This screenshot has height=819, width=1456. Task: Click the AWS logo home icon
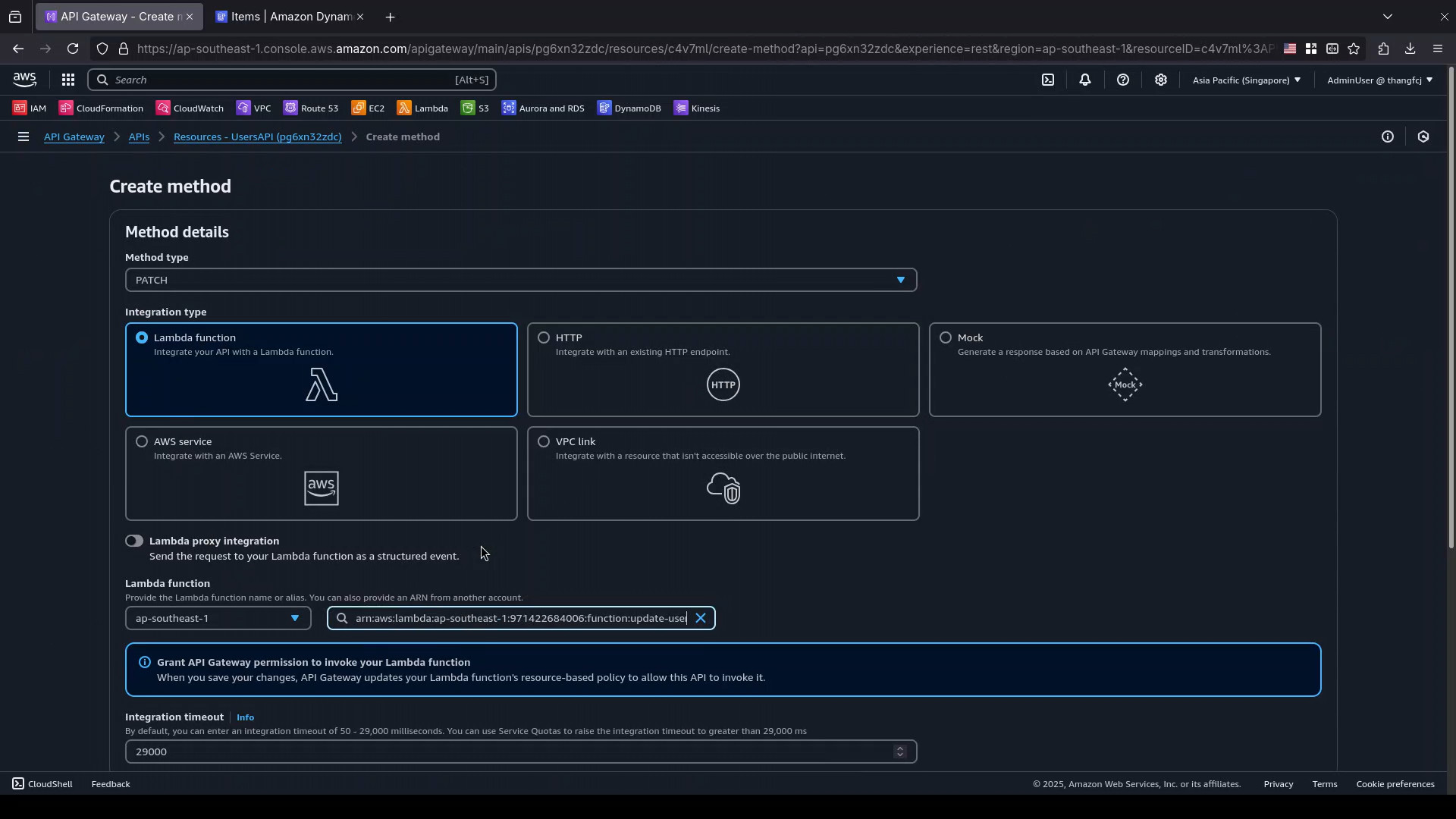pyautogui.click(x=24, y=80)
